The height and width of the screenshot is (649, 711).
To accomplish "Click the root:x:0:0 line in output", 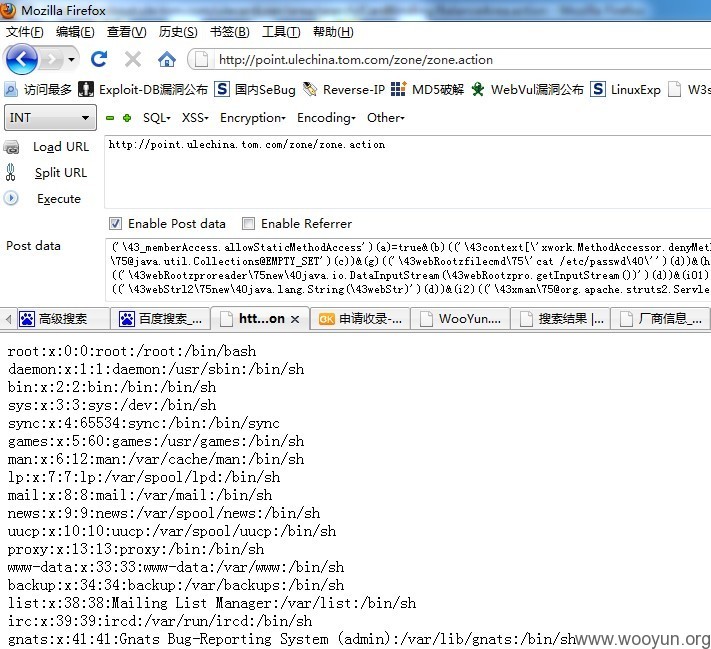I will click(132, 351).
